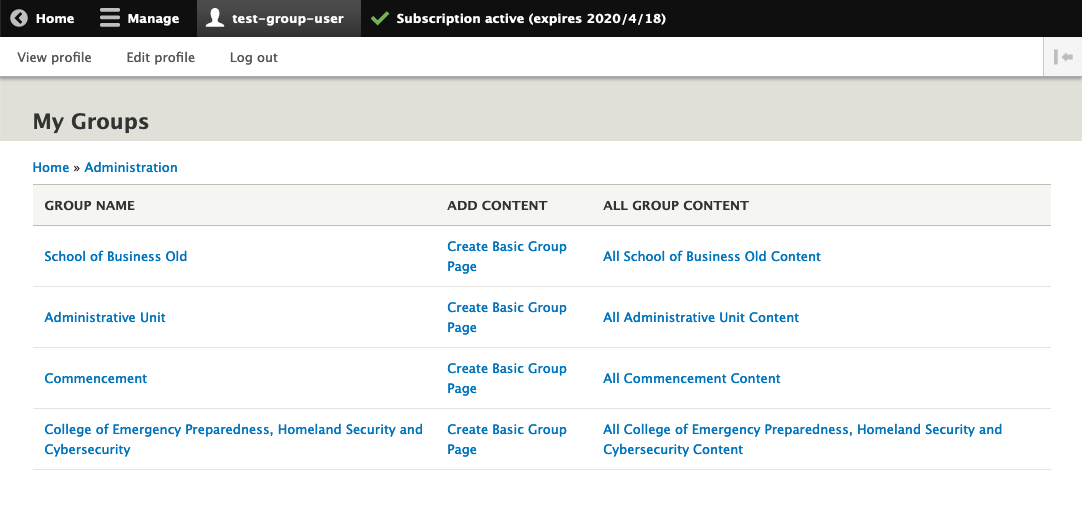Screen dimensions: 1082x510
Task: Open the School of Business Old group
Action: [115, 256]
